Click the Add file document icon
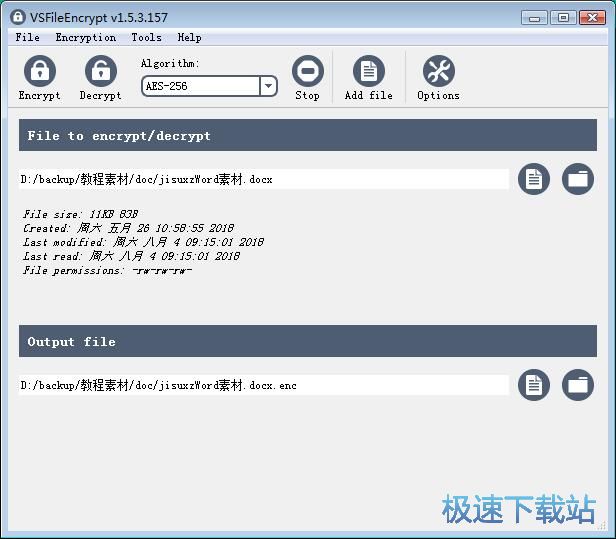616x539 pixels. tap(369, 71)
